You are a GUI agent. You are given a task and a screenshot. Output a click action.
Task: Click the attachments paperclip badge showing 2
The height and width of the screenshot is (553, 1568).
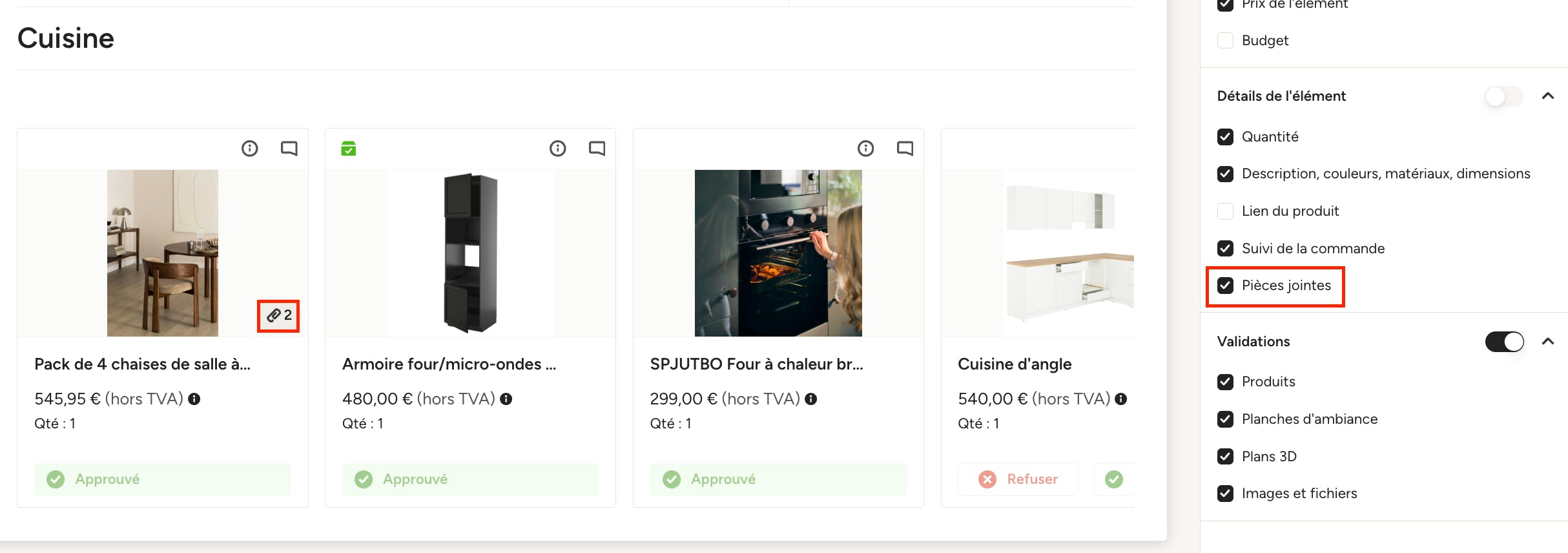pyautogui.click(x=279, y=315)
